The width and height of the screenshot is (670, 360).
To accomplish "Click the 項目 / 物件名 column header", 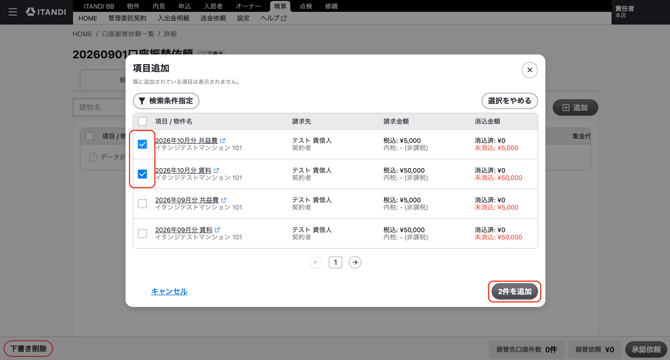I will pyautogui.click(x=173, y=121).
